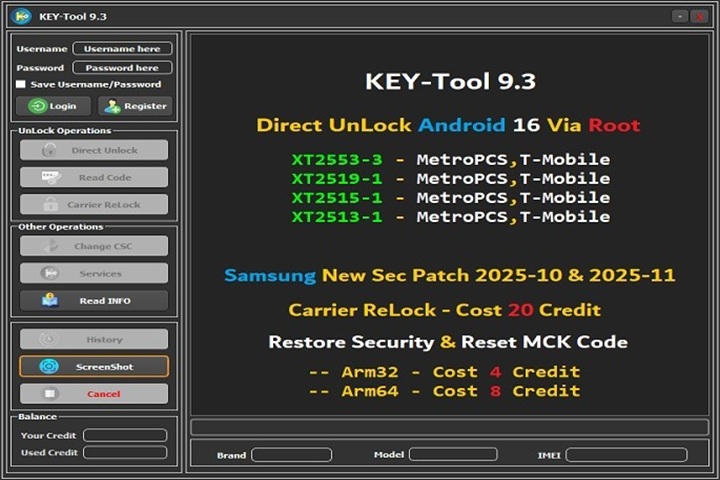
Task: Click the Read Code icon
Action: tap(48, 178)
